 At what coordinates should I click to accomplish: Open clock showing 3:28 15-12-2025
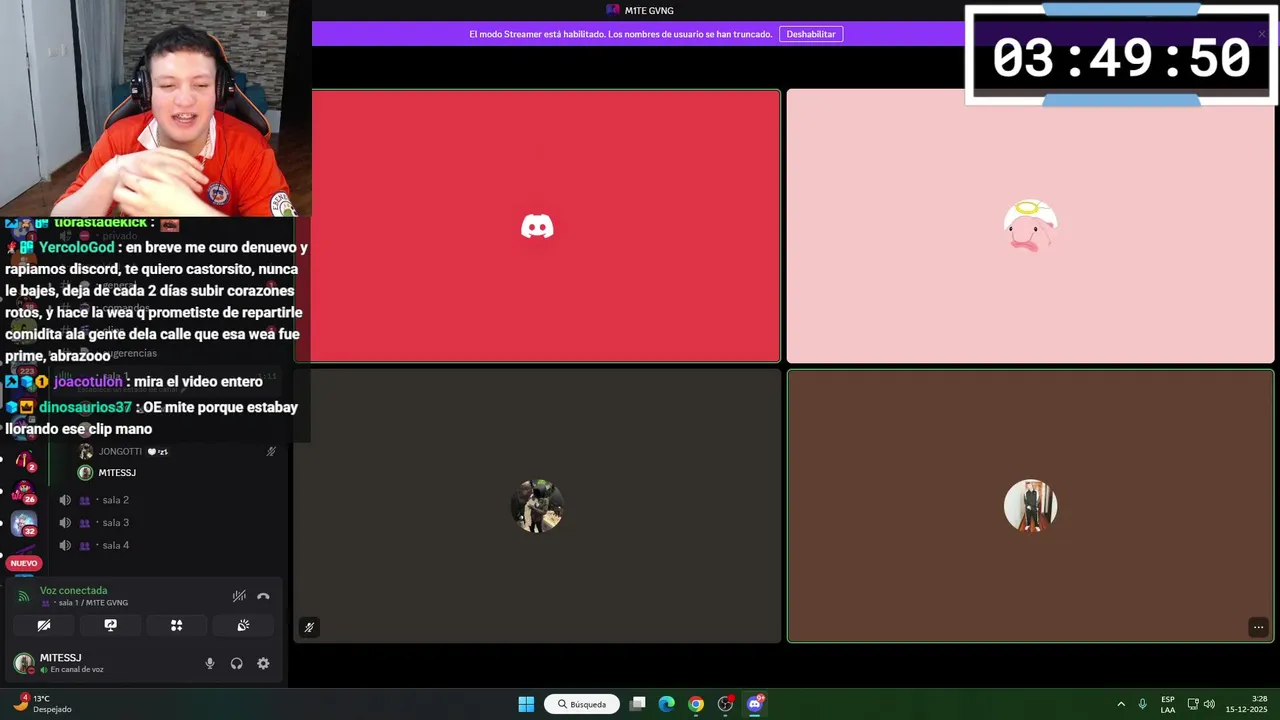pos(1247,704)
